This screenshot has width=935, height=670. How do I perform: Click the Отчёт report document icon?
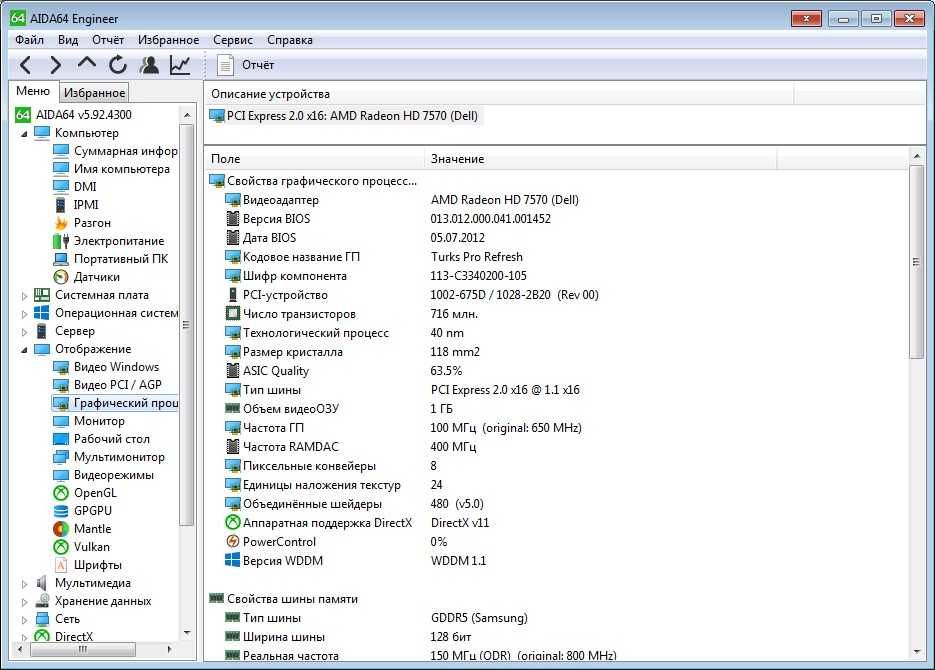225,64
